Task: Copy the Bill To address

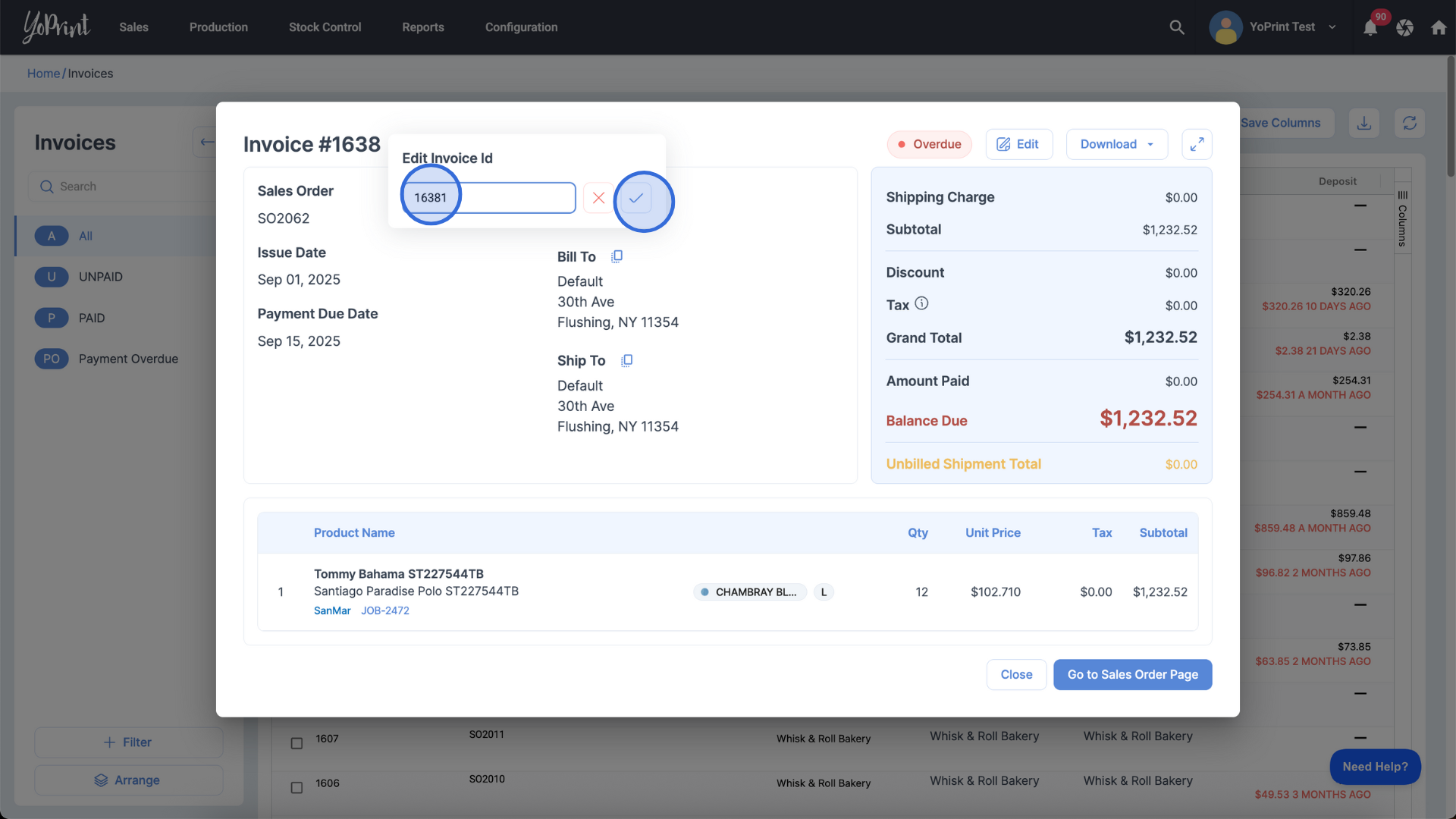Action: pos(617,257)
